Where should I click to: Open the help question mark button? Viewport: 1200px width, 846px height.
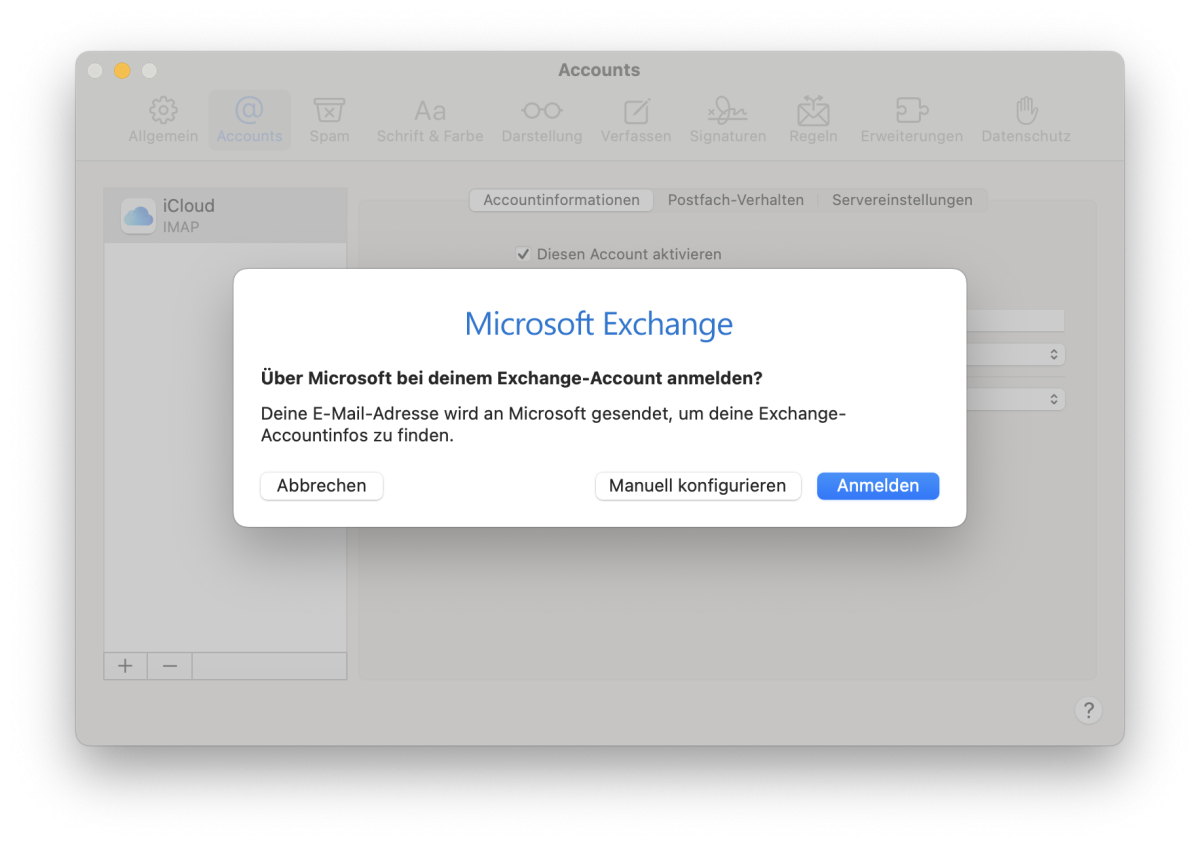click(1088, 710)
